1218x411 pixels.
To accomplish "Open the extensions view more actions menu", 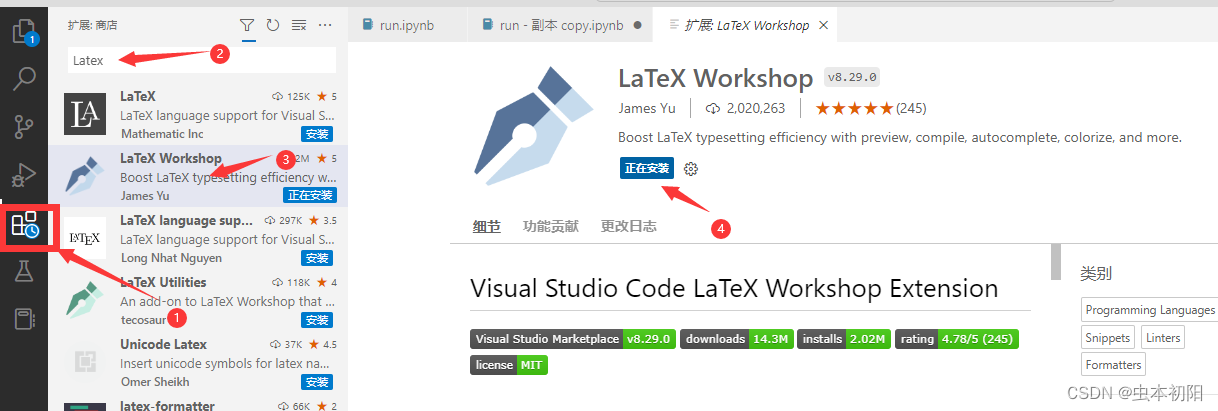I will 325,24.
